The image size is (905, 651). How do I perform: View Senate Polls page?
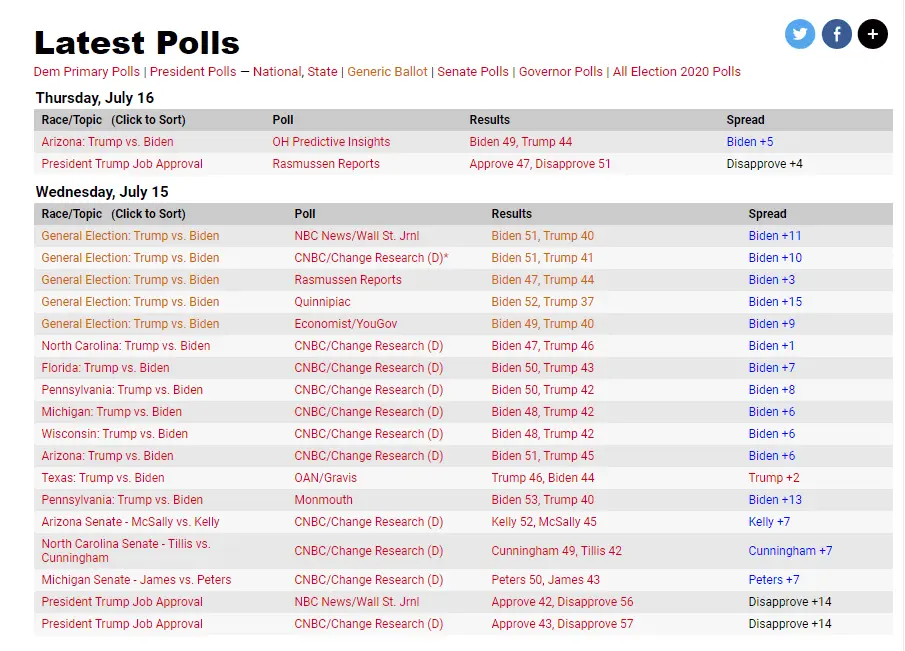(473, 72)
